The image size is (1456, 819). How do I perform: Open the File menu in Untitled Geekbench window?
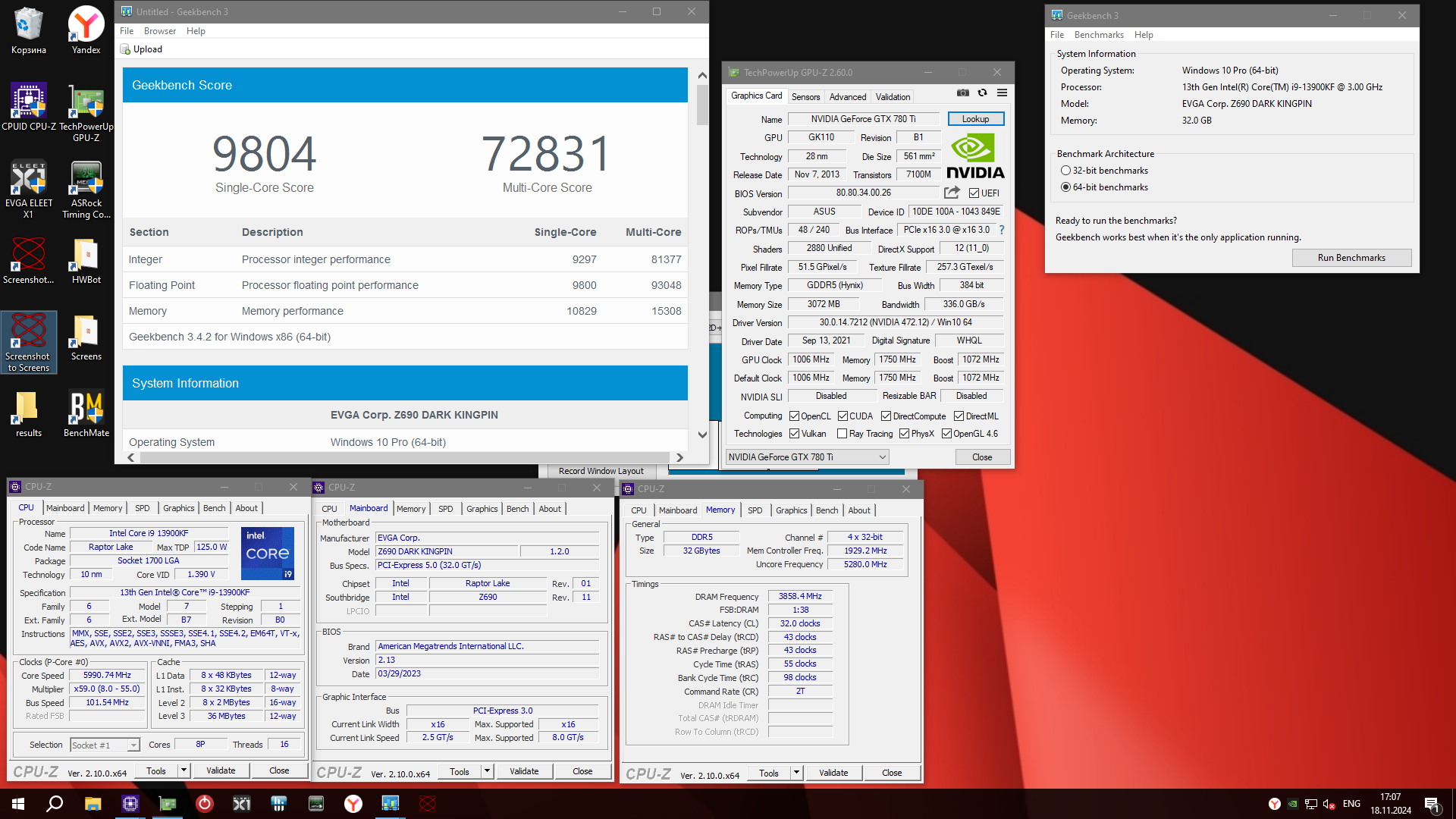click(x=127, y=31)
